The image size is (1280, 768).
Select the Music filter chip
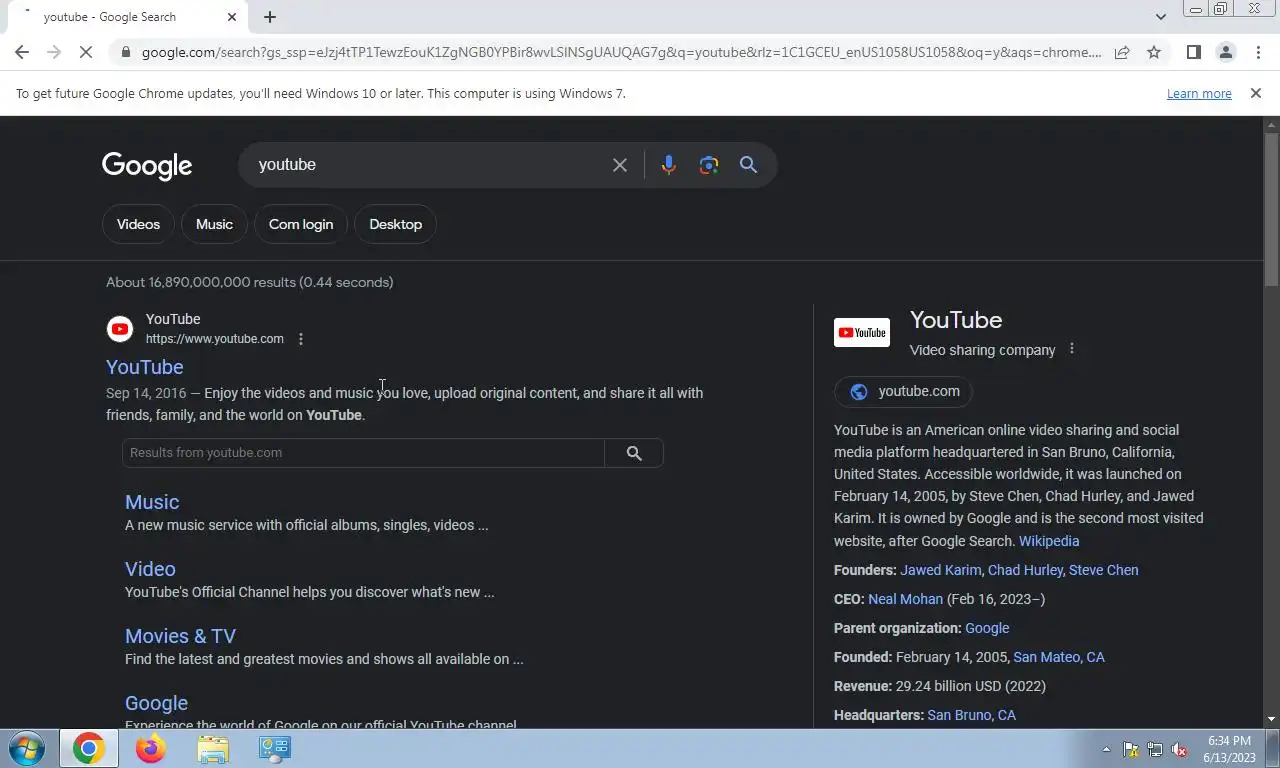pyautogui.click(x=214, y=224)
